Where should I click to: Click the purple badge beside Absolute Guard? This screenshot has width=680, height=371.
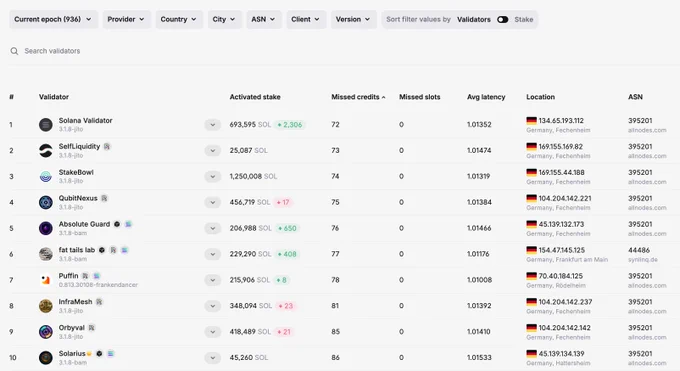click(128, 224)
